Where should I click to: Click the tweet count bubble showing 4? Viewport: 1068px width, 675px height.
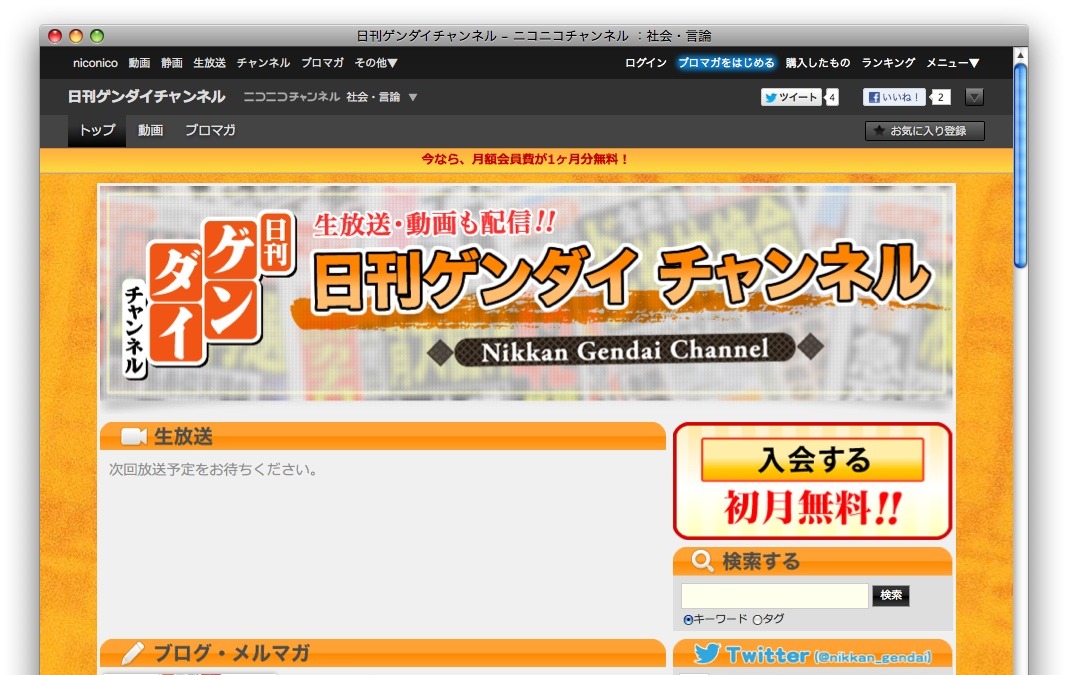[832, 97]
